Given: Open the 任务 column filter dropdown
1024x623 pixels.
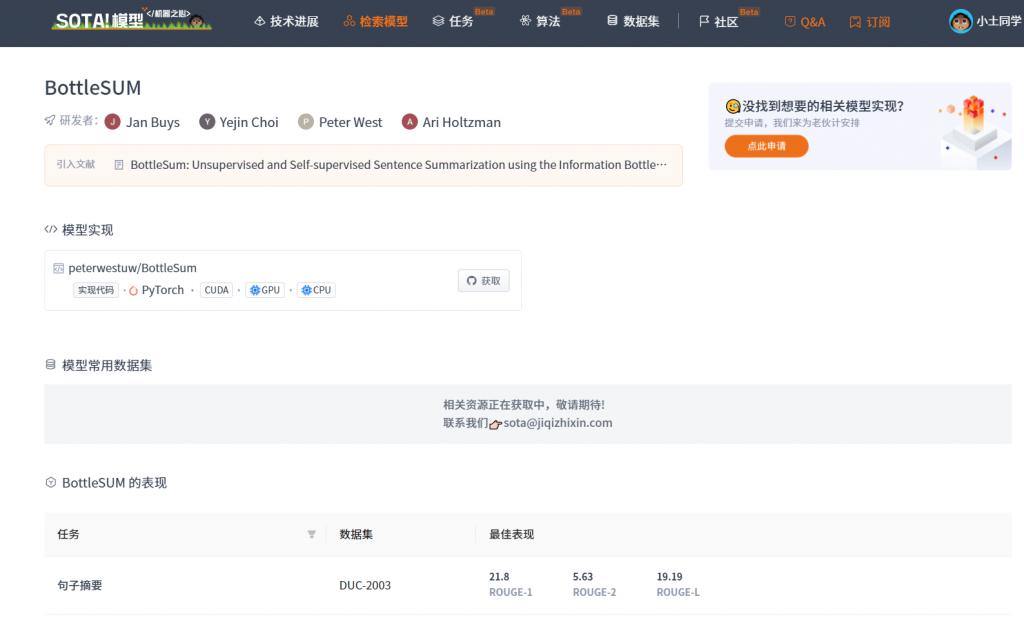Looking at the screenshot, I should tap(312, 534).
